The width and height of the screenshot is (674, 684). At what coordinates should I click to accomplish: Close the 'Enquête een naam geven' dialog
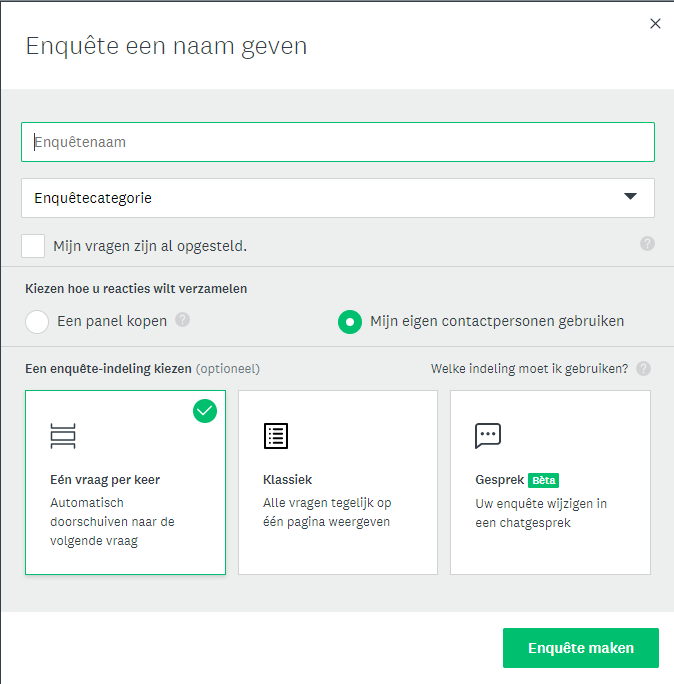(x=655, y=24)
